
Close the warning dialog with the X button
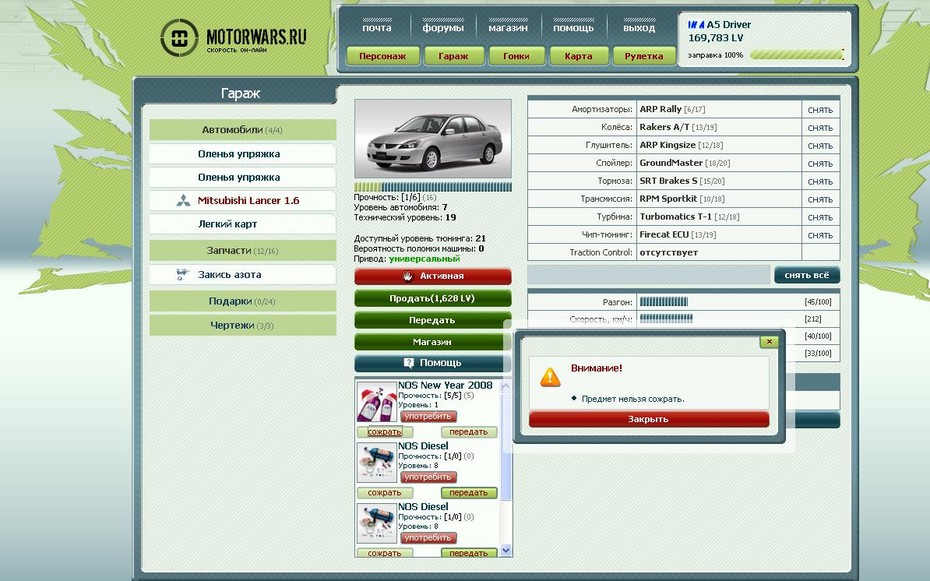click(769, 341)
